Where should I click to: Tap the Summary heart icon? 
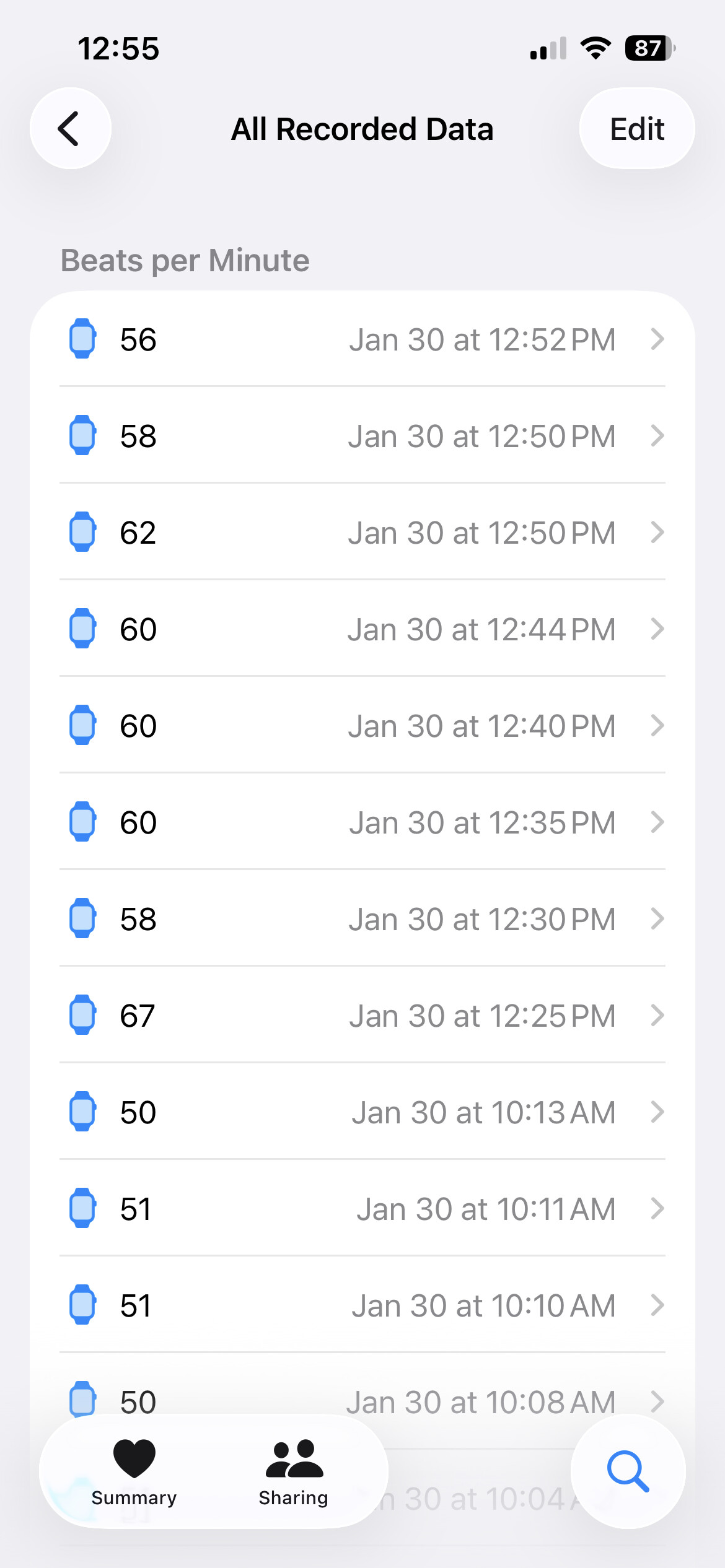(x=134, y=1457)
